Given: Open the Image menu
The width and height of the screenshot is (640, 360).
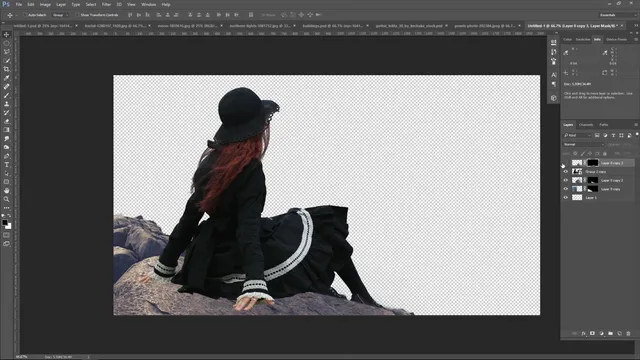Looking at the screenshot, I should pyautogui.click(x=45, y=4).
